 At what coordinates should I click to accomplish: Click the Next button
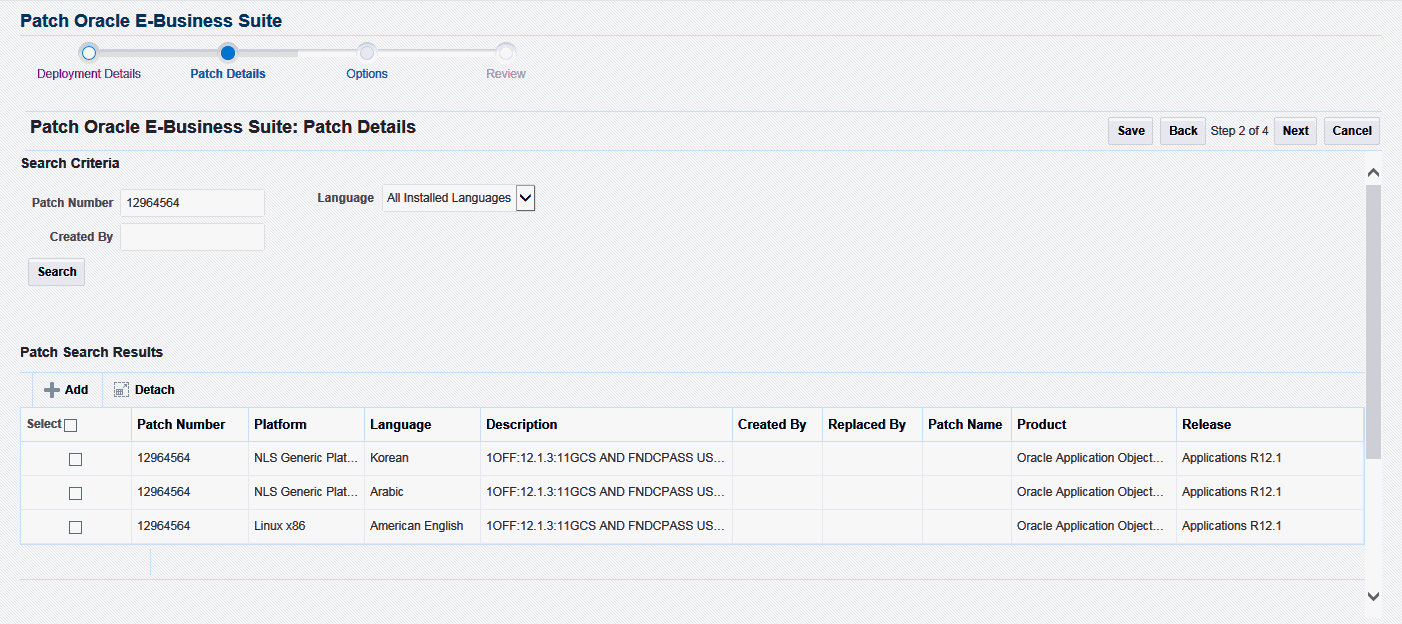point(1295,131)
